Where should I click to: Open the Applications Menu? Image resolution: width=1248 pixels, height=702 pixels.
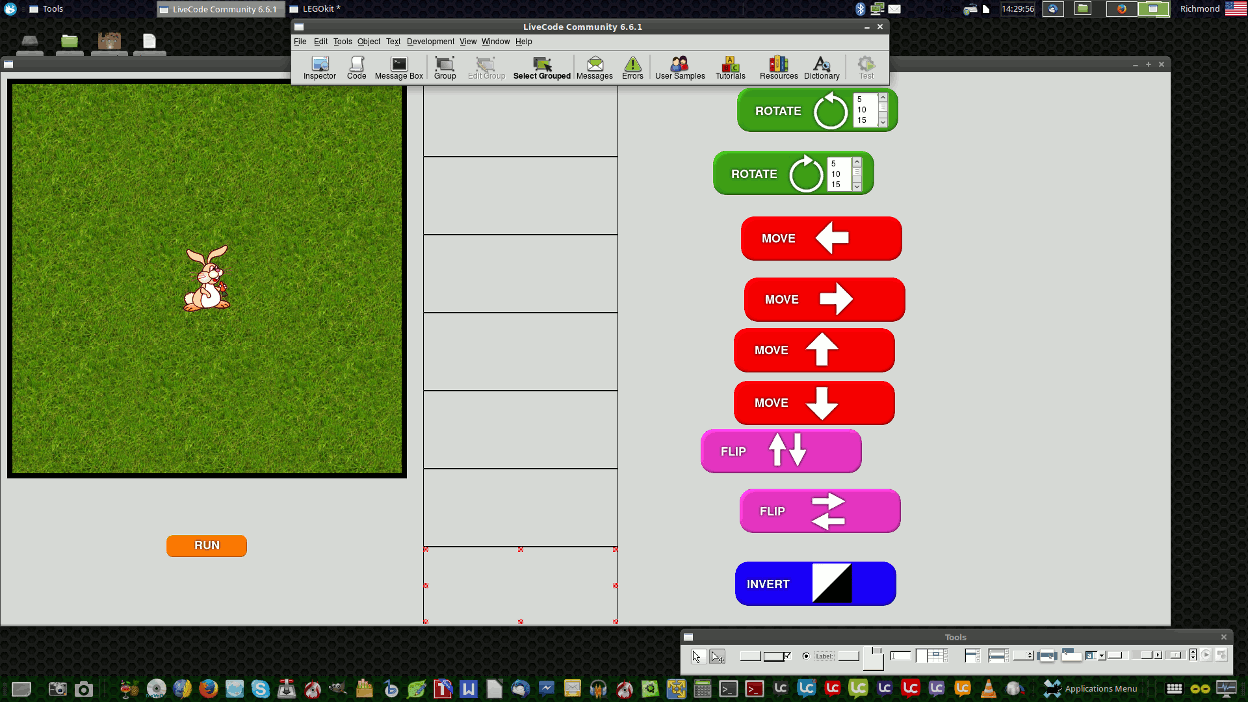click(1090, 688)
